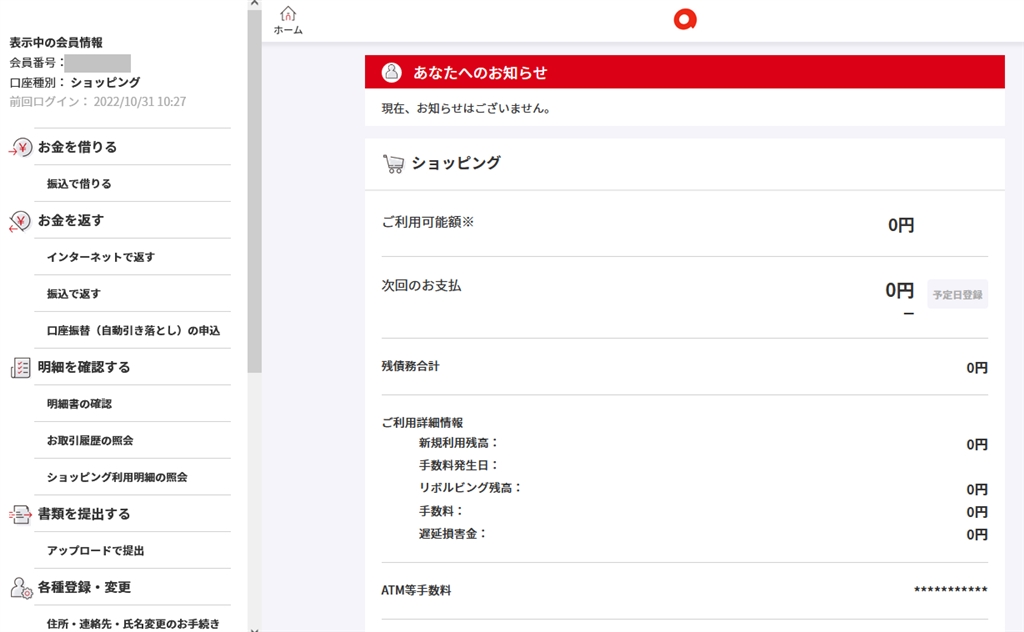The image size is (1024, 632).
Task: Click the masked 会員番号 field
Action: pos(97,63)
